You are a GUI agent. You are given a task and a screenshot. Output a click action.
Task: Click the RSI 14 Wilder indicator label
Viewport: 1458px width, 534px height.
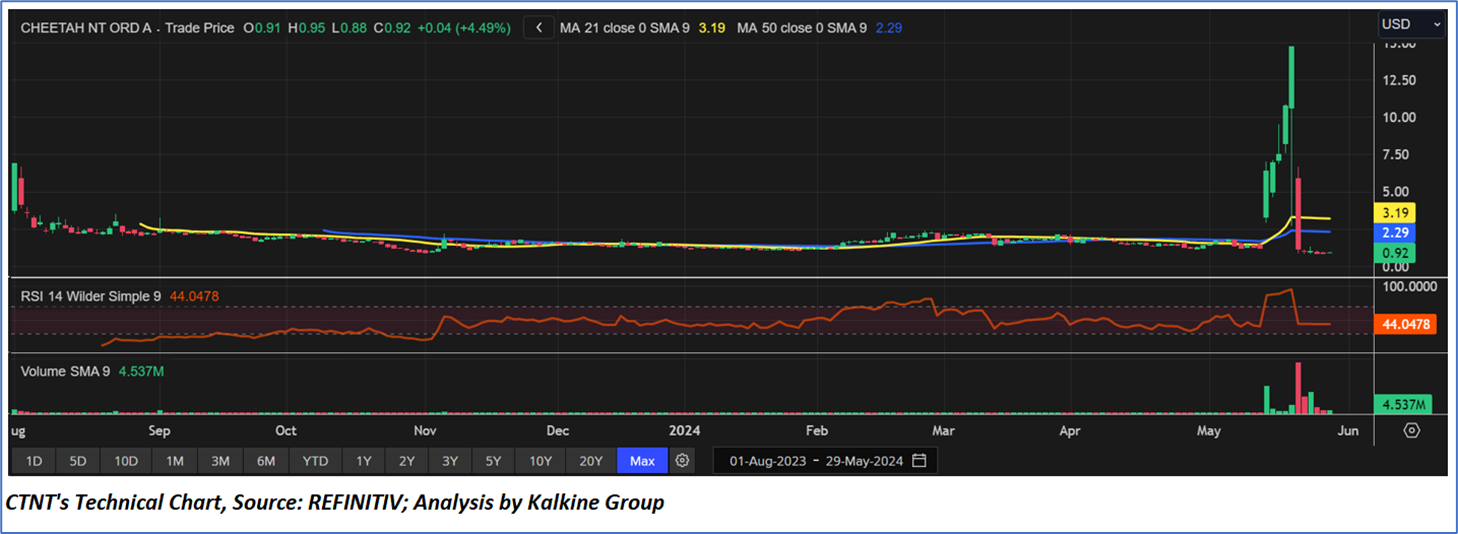coord(92,296)
